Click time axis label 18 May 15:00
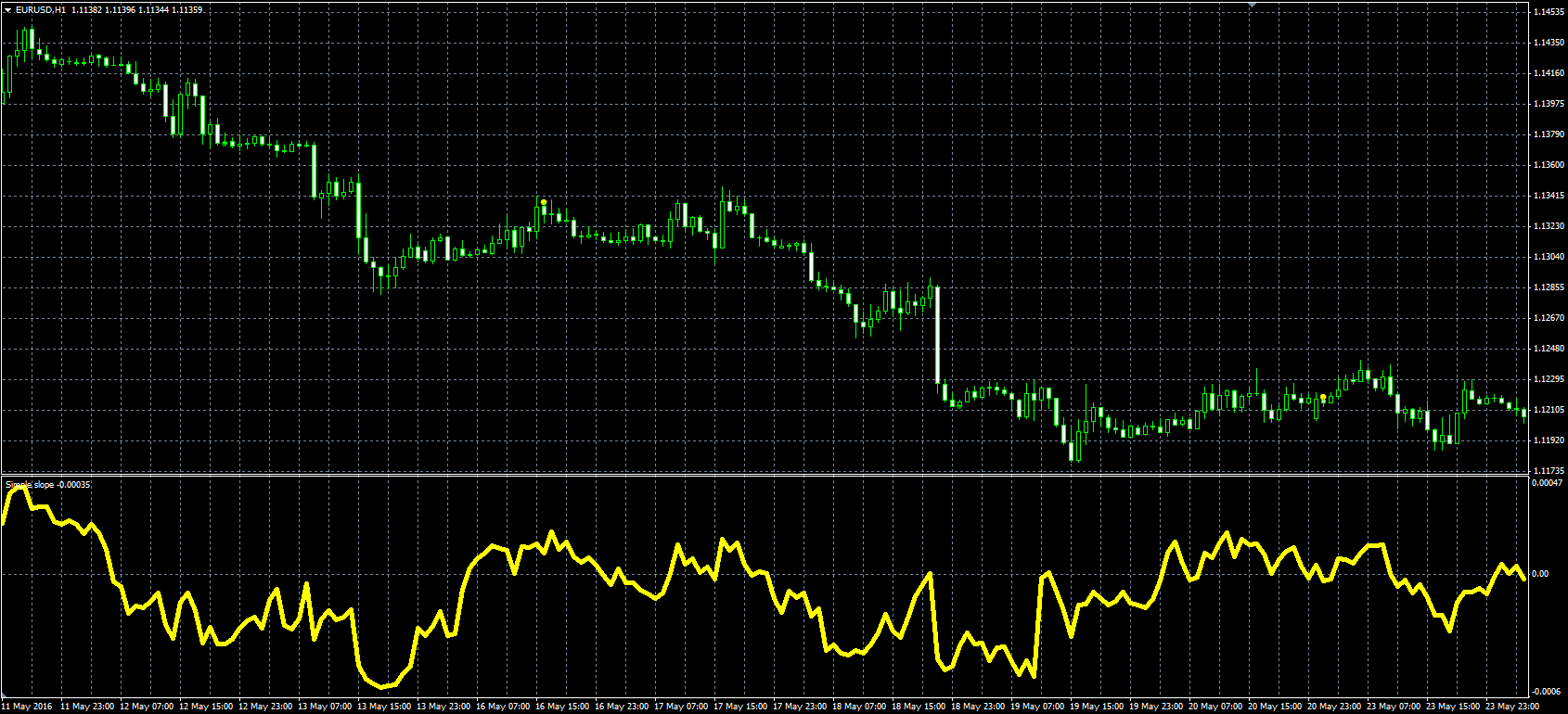Screen dimensions: 1568x714 click(919, 707)
